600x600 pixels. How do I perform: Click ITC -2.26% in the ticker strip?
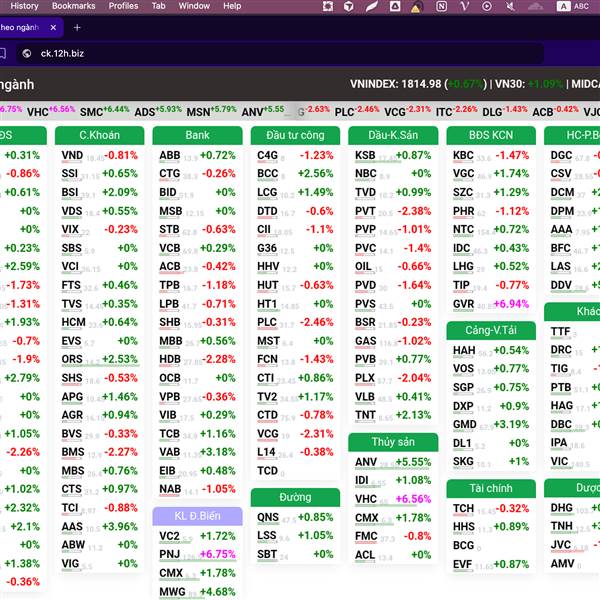(457, 111)
